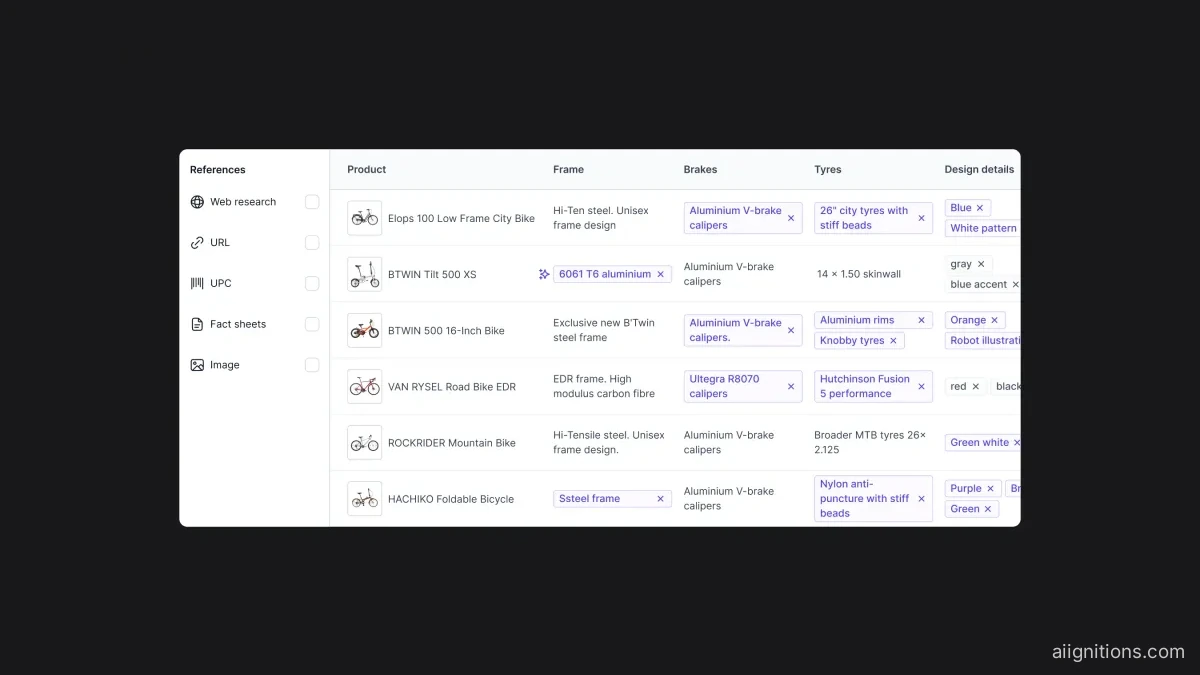
Task: Remove the Knobby tyres tag
Action: tap(893, 341)
